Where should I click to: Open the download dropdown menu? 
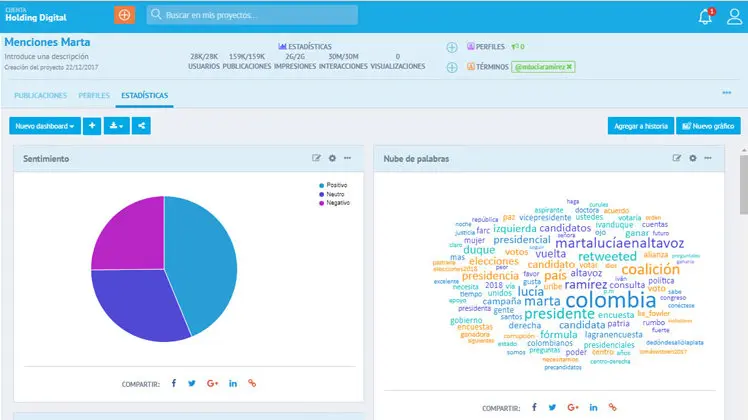coord(116,126)
